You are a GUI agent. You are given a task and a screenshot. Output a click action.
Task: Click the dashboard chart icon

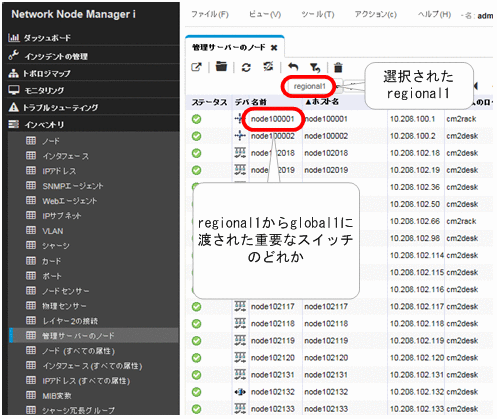14,38
